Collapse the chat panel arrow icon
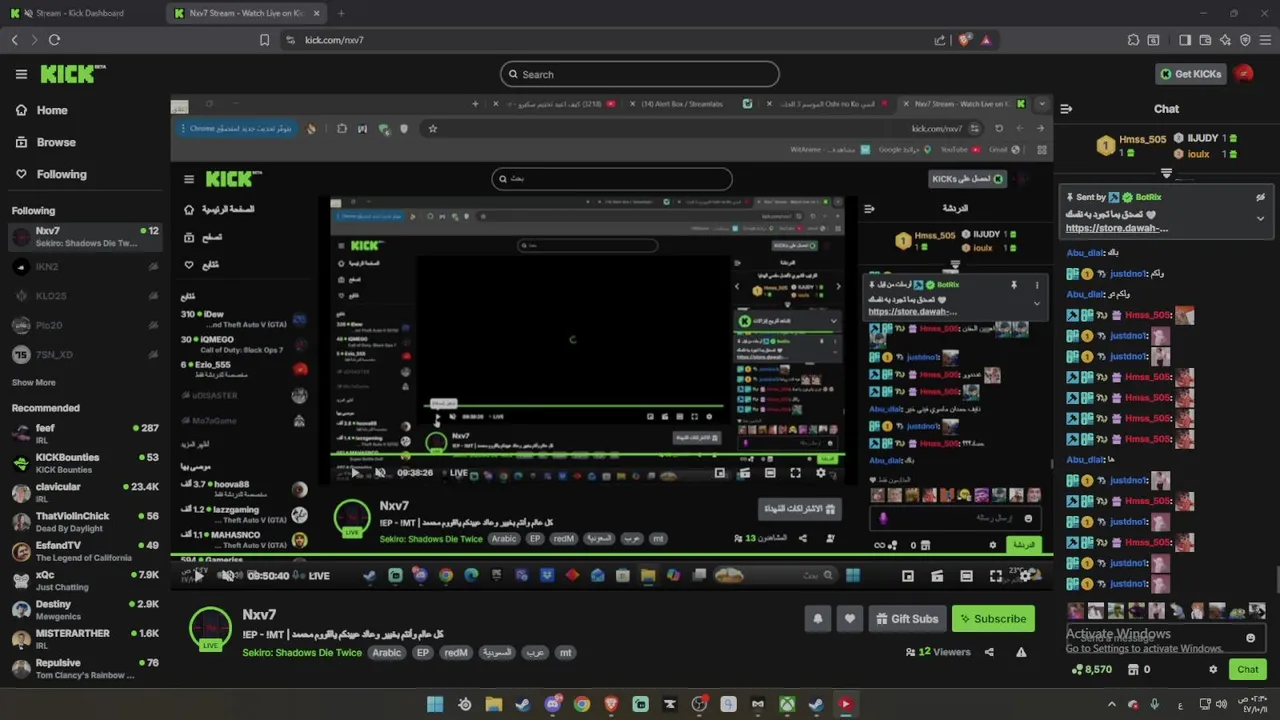 [1066, 109]
